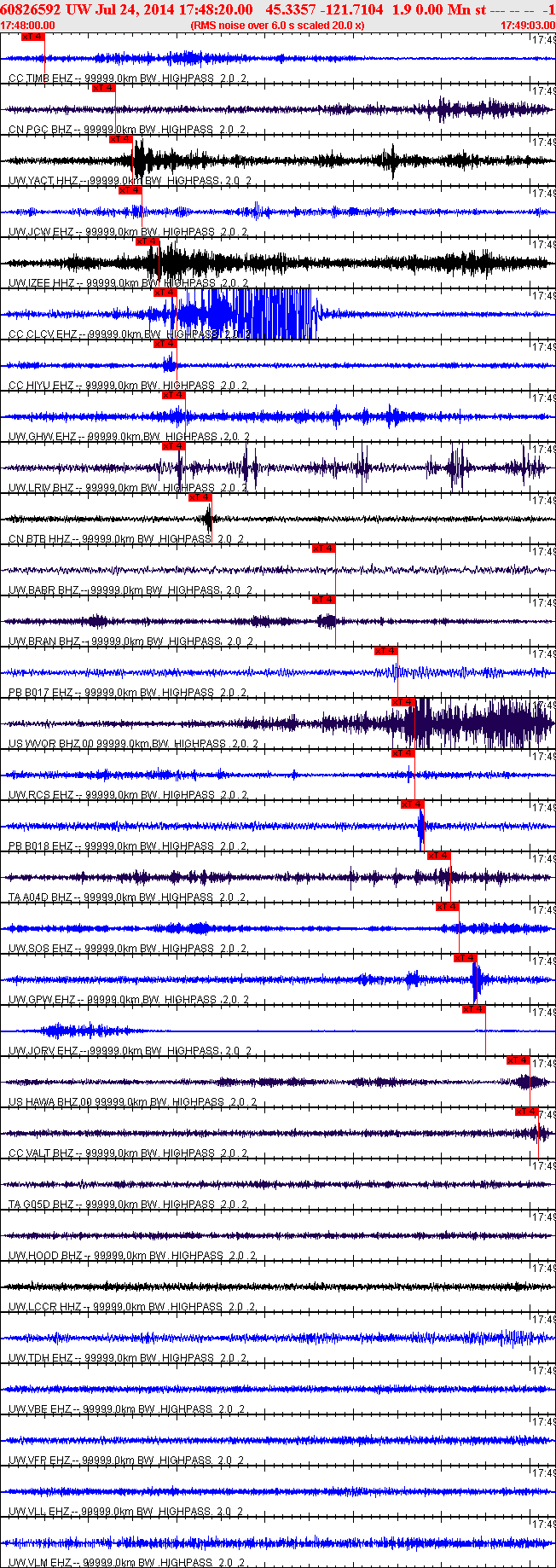This screenshot has width=556, height=1568.
Task: Click the red pick flag on the UW.LRIV trace
Action: pyautogui.click(x=173, y=446)
